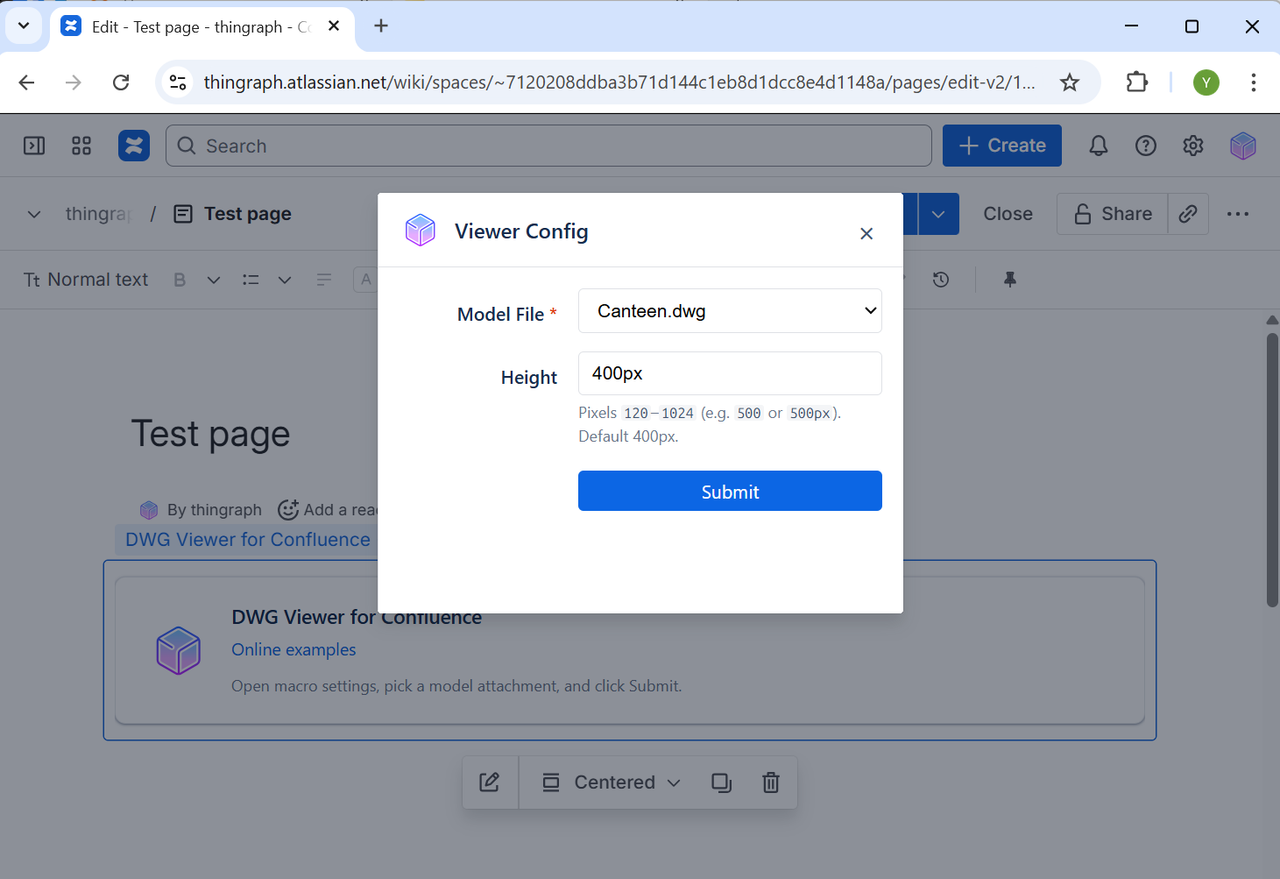Open notifications bell icon
This screenshot has height=879, width=1280.
click(x=1098, y=146)
